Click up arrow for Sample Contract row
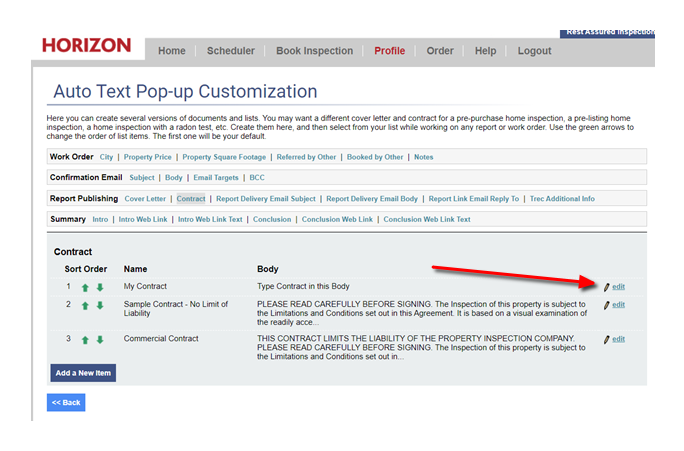The width and height of the screenshot is (684, 451). [x=85, y=305]
